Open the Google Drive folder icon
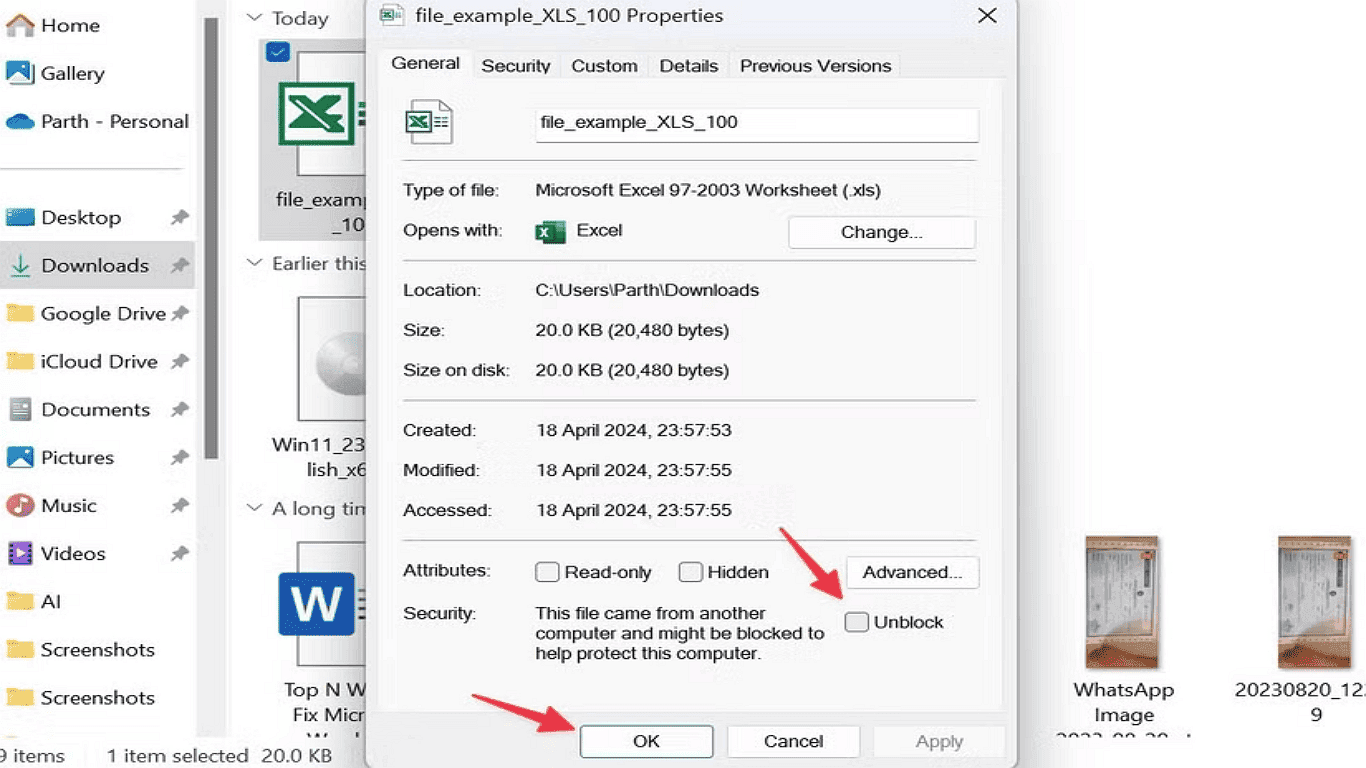 20,313
